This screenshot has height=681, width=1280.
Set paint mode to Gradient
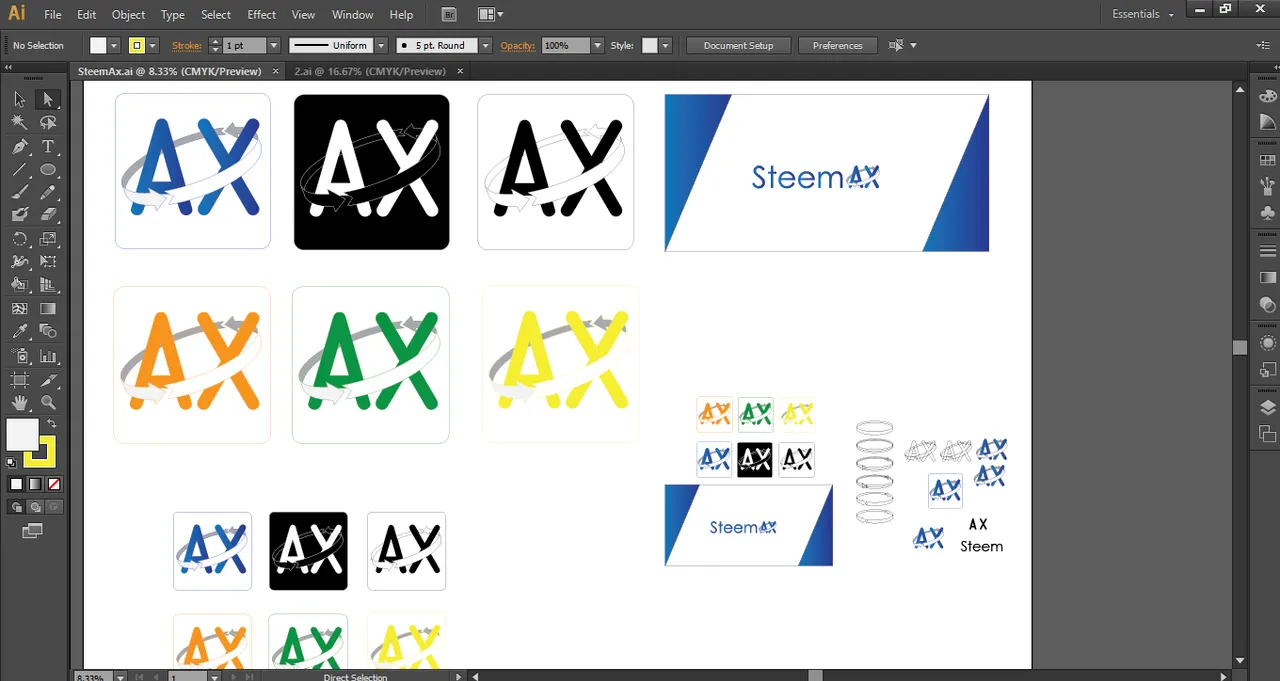point(35,484)
